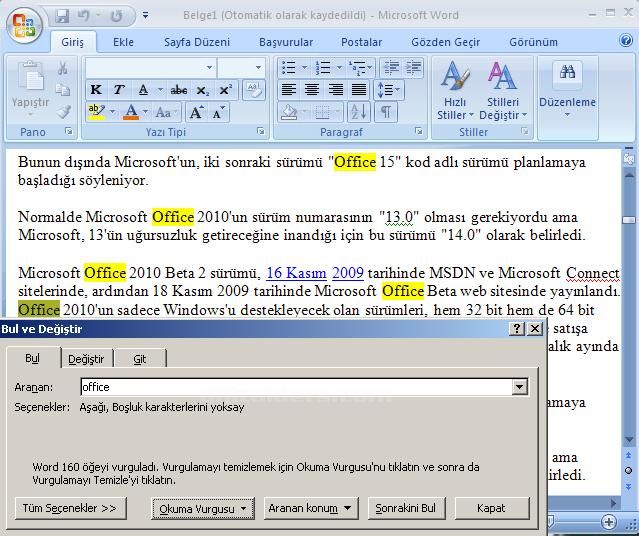Open the Görünüm ribbon tab
This screenshot has height=536, width=639.
point(533,42)
